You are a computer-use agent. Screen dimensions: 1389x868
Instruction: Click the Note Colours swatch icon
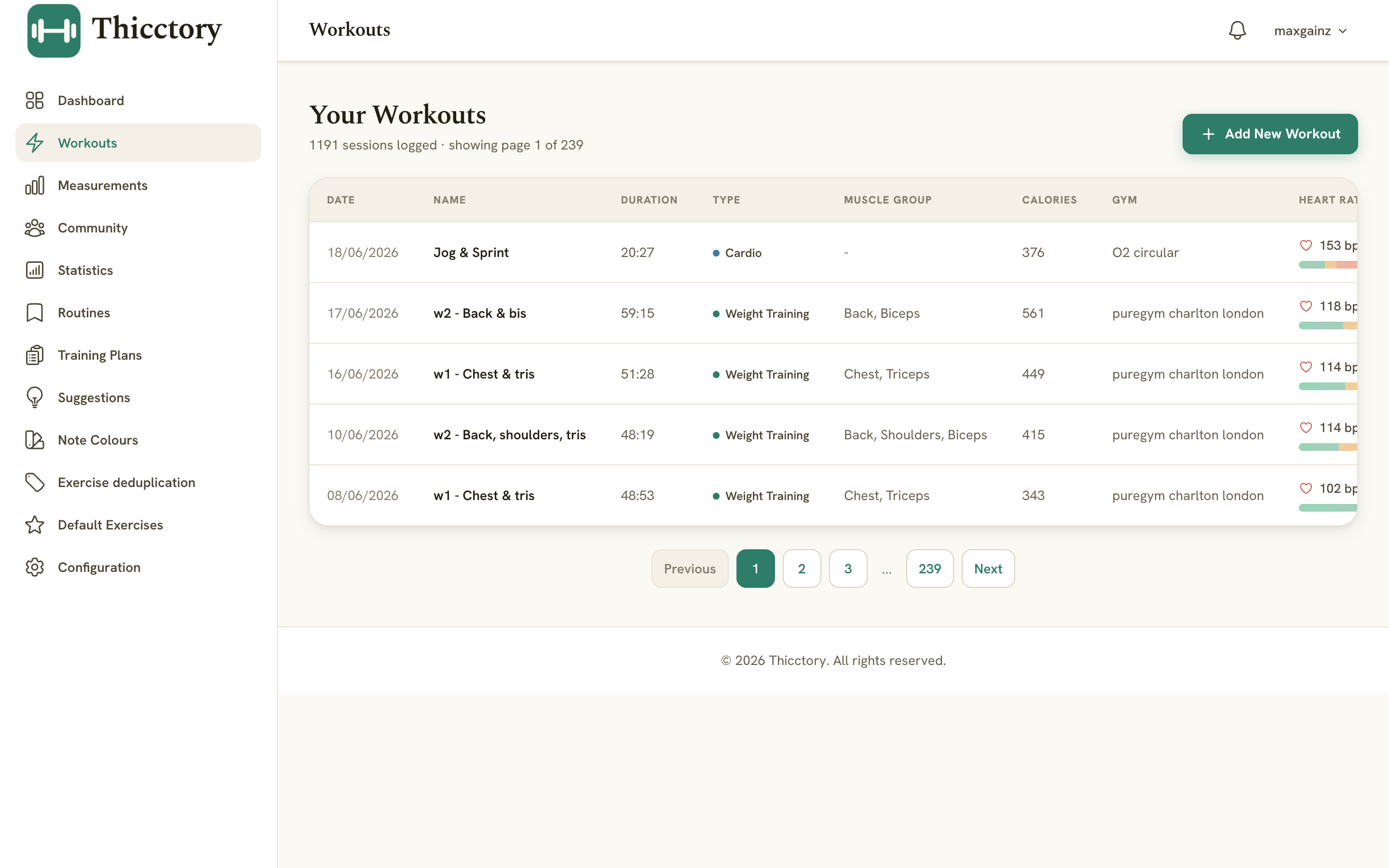(34, 440)
